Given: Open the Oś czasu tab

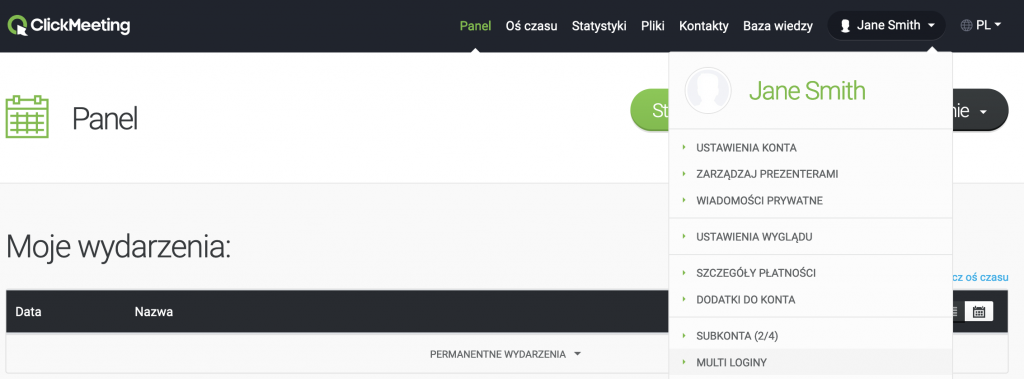Looking at the screenshot, I should (x=532, y=26).
